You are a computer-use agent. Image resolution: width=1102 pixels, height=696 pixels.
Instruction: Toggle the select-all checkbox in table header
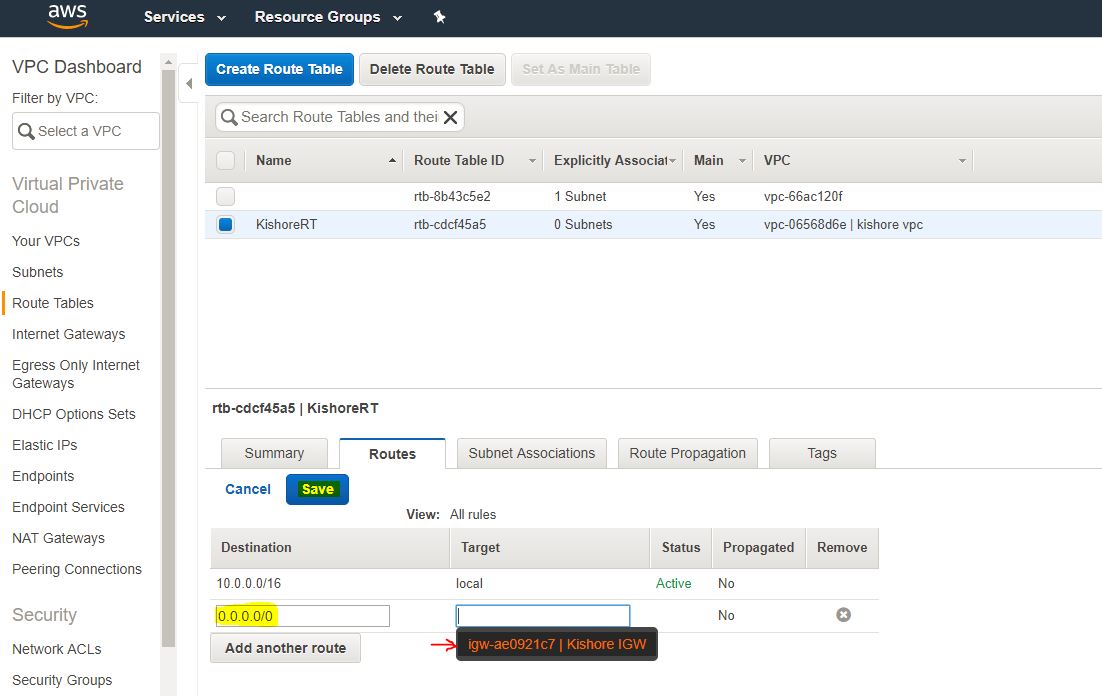(x=226, y=160)
